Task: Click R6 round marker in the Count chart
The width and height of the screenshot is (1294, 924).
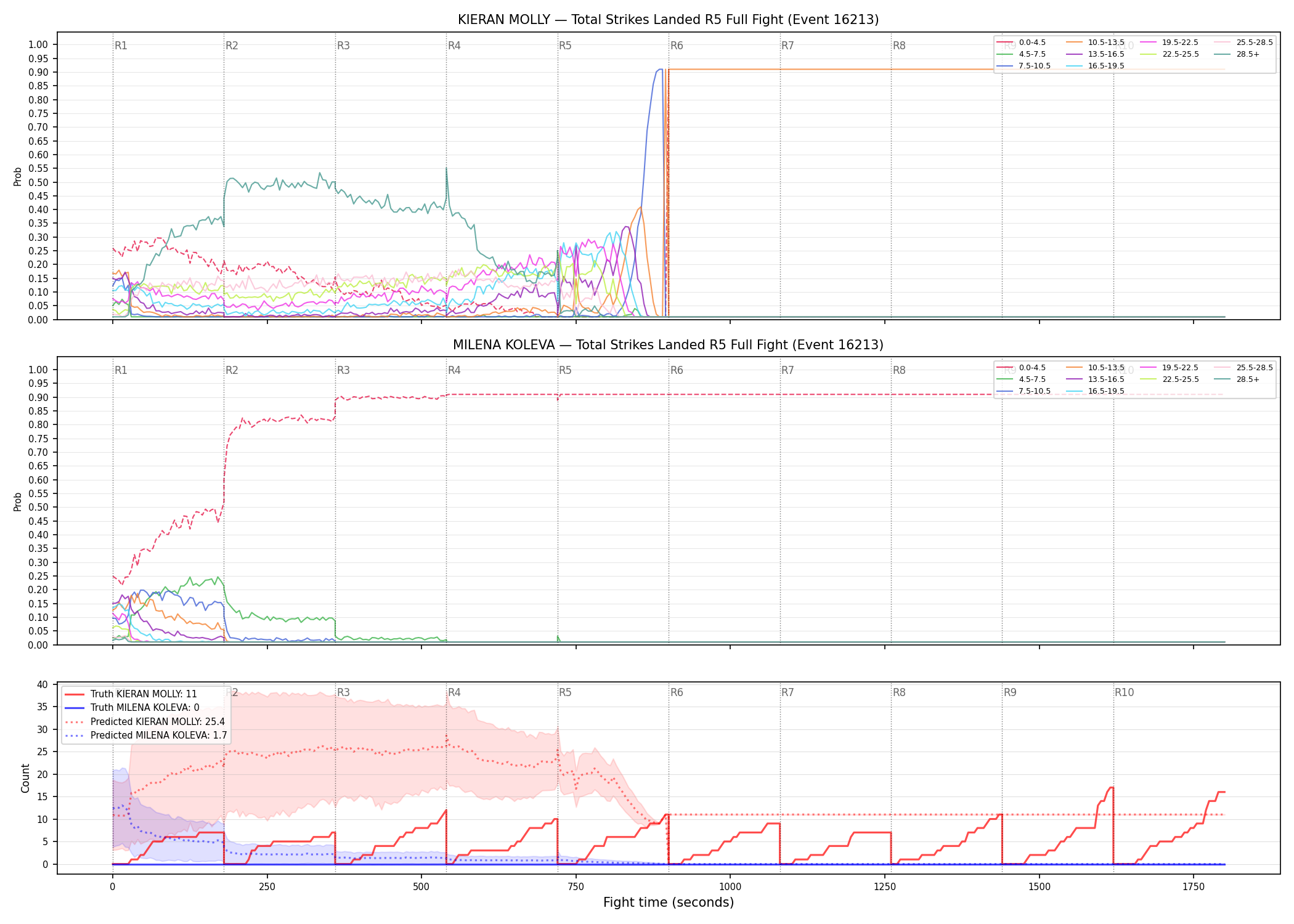Action: 677,692
